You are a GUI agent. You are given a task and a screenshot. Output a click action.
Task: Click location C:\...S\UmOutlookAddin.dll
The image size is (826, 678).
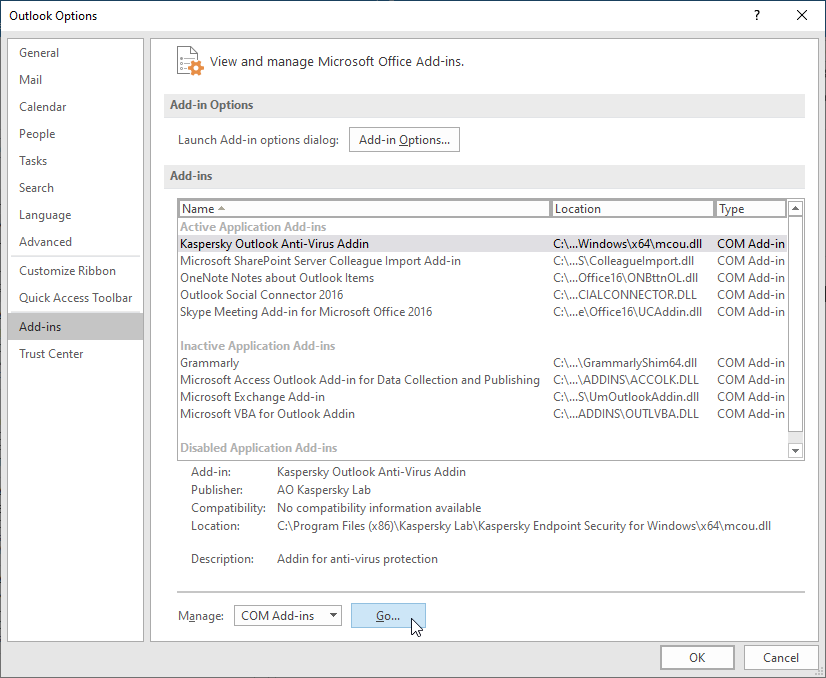(626, 397)
